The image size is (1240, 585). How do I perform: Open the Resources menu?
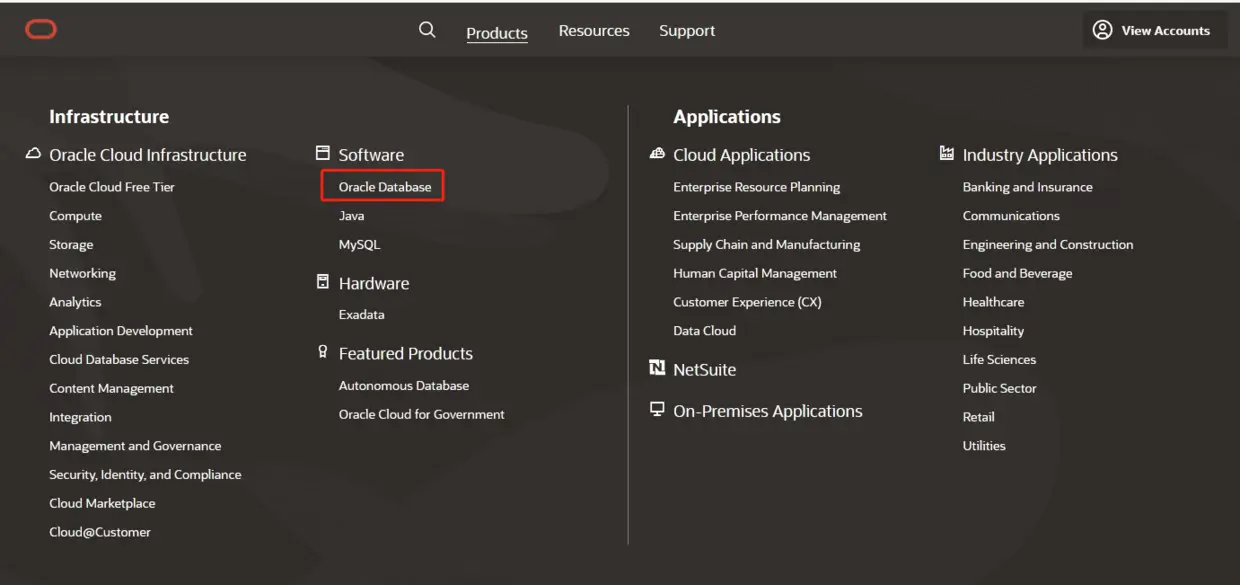click(594, 31)
